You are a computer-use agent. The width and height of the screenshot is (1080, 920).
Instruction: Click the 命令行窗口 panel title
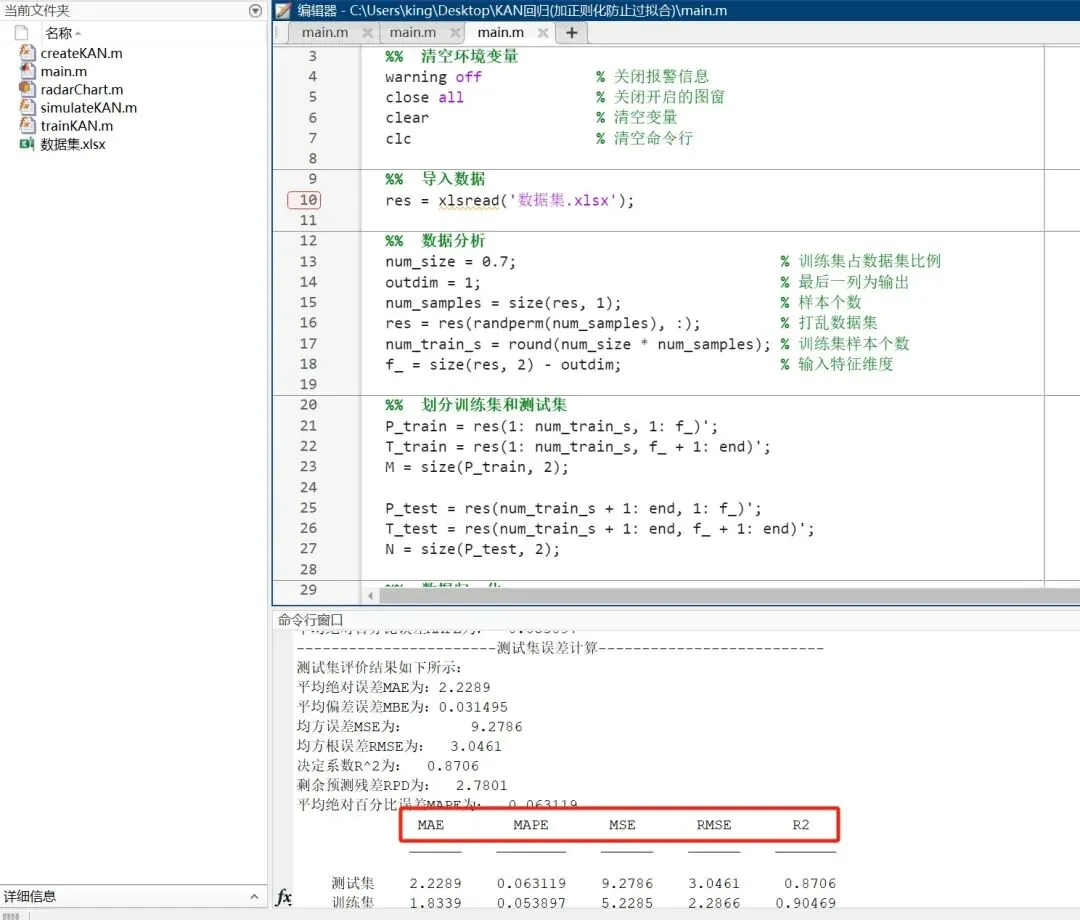(310, 620)
